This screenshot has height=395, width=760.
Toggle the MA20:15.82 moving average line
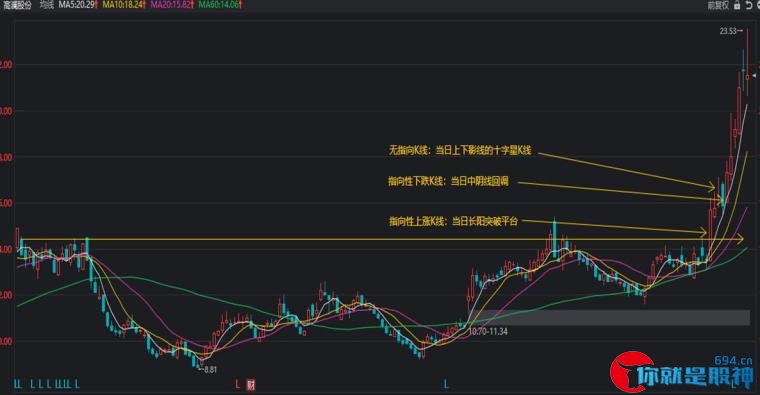point(172,5)
